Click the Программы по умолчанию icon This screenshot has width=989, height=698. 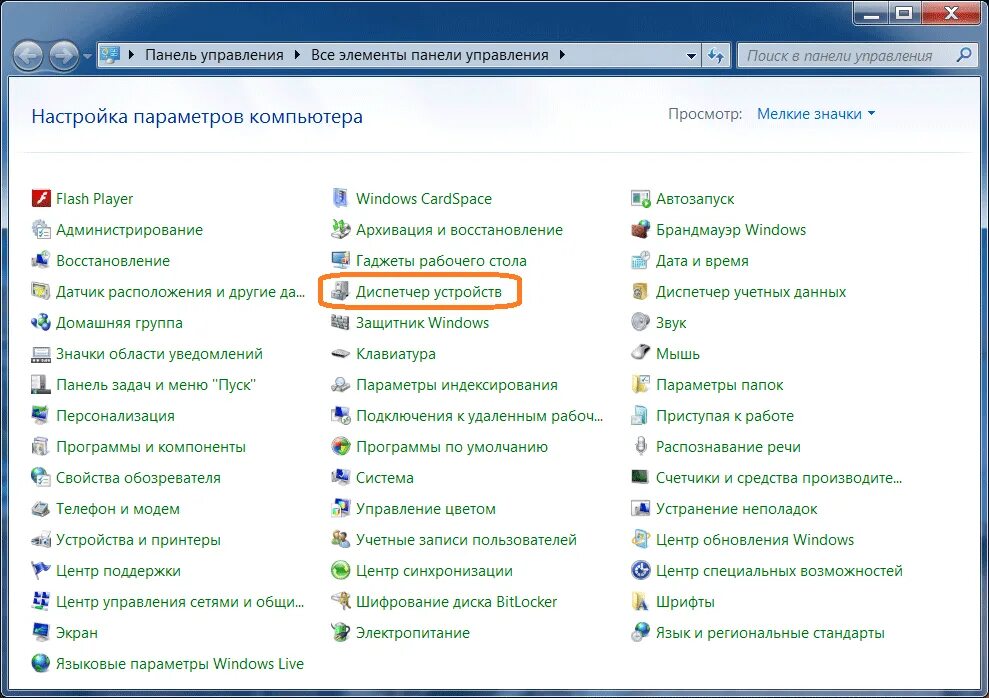click(x=341, y=446)
